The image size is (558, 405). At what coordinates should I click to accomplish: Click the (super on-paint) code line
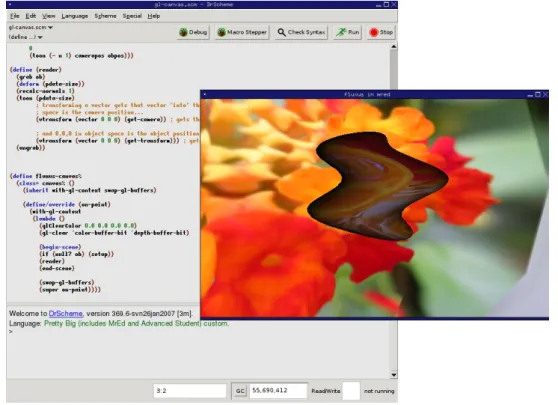70,290
